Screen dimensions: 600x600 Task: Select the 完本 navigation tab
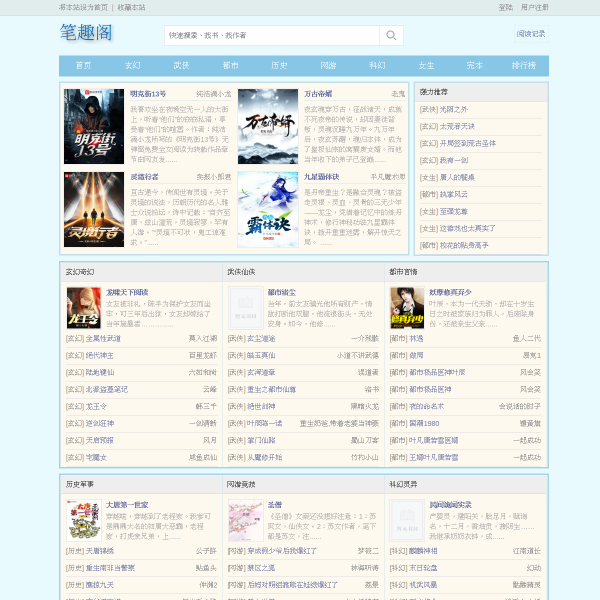(x=475, y=66)
